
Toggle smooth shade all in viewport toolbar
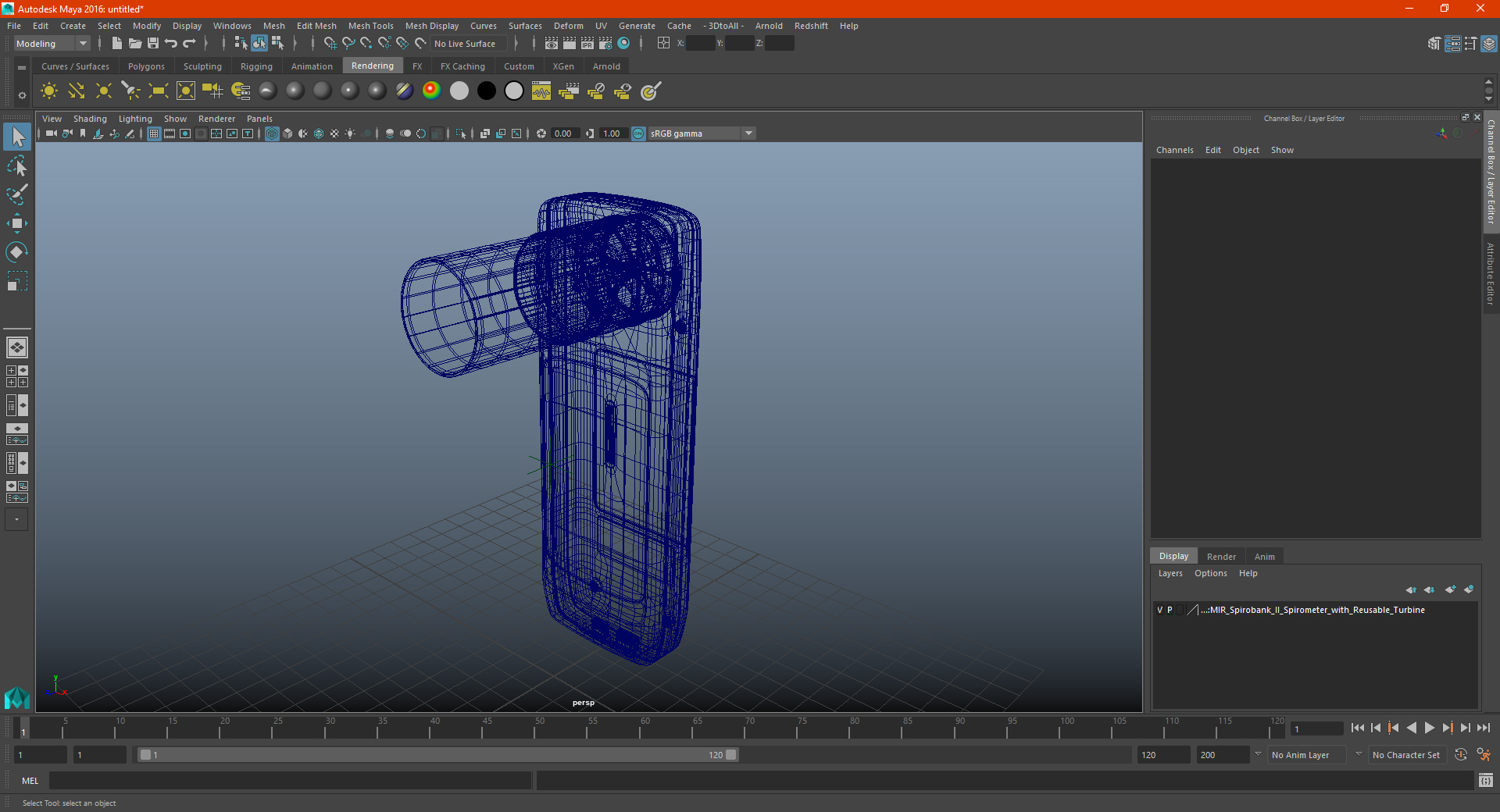point(287,134)
